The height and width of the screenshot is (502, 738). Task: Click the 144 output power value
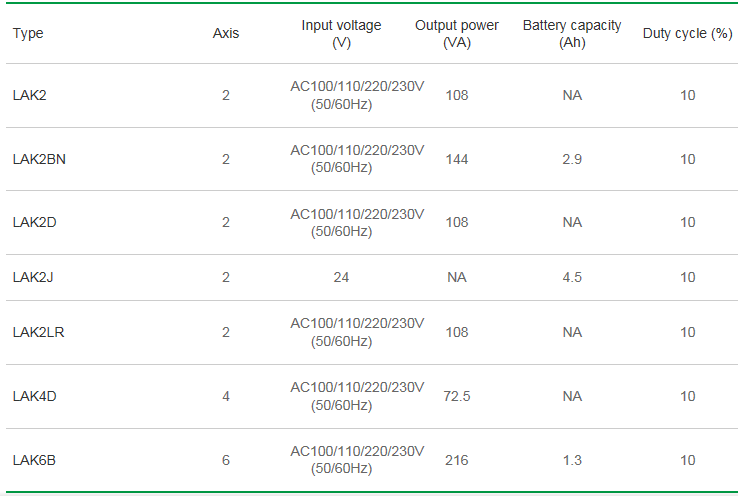pos(457,160)
